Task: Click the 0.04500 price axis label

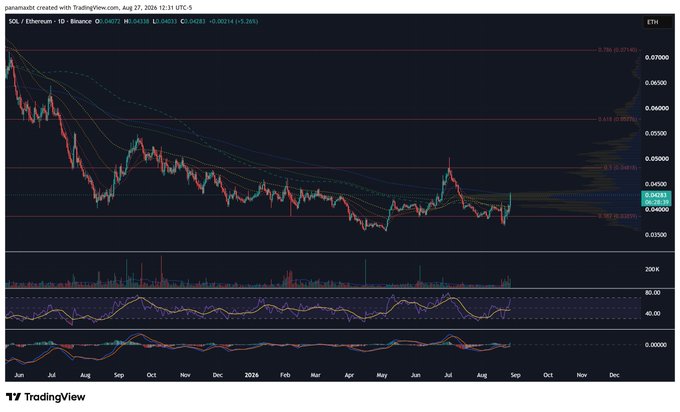Action: pyautogui.click(x=656, y=184)
